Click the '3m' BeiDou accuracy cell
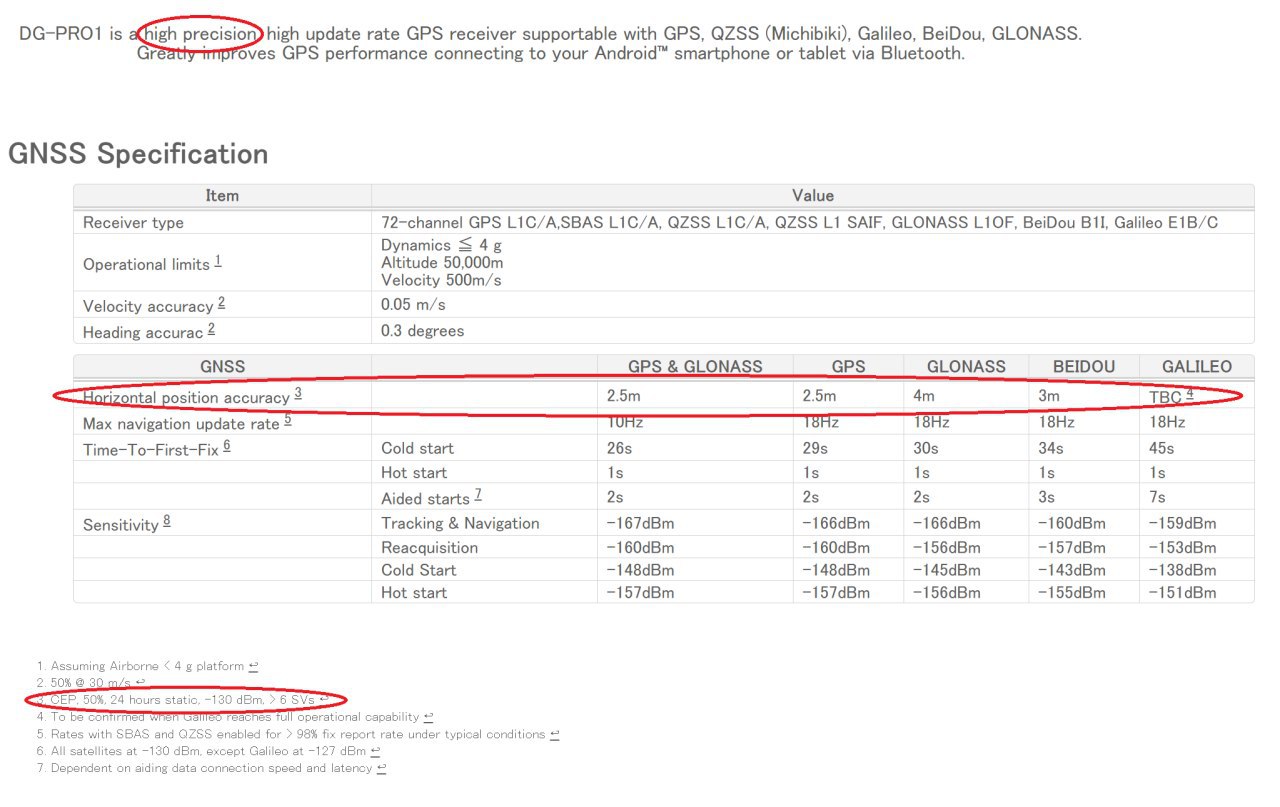 click(1048, 397)
